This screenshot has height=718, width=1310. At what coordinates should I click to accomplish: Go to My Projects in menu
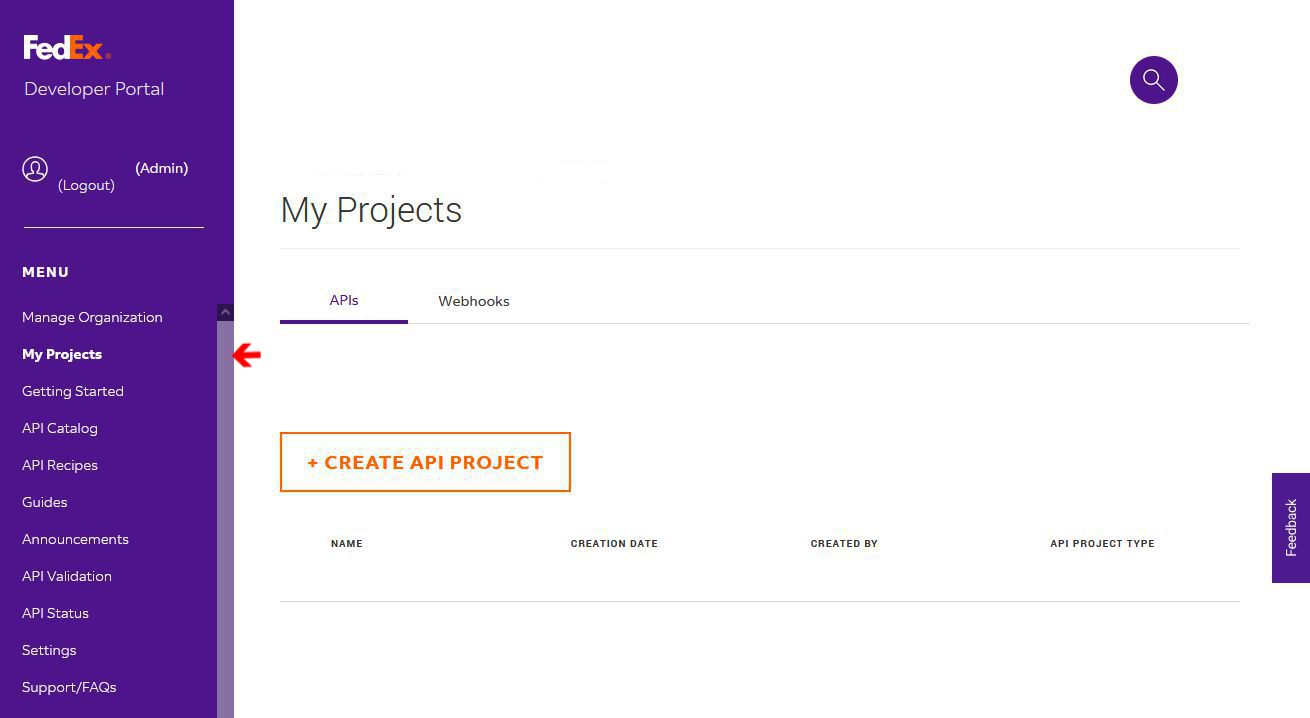coord(62,354)
